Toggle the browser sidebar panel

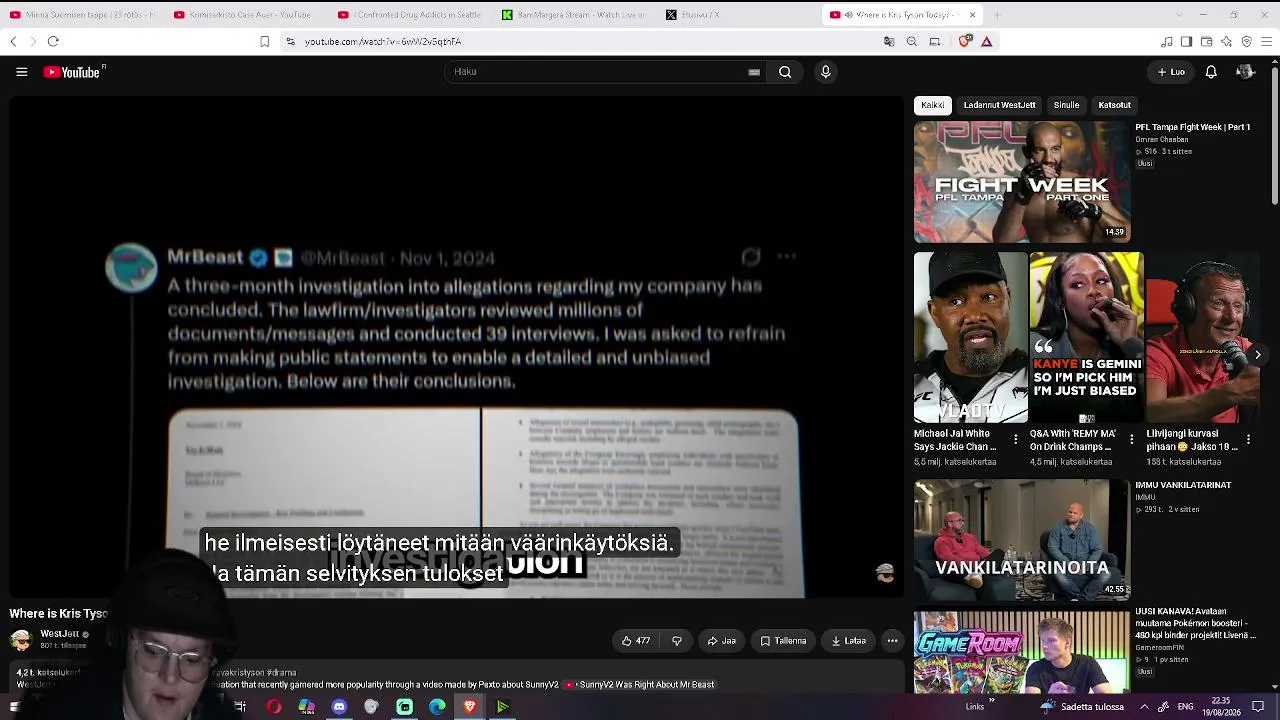(1186, 41)
